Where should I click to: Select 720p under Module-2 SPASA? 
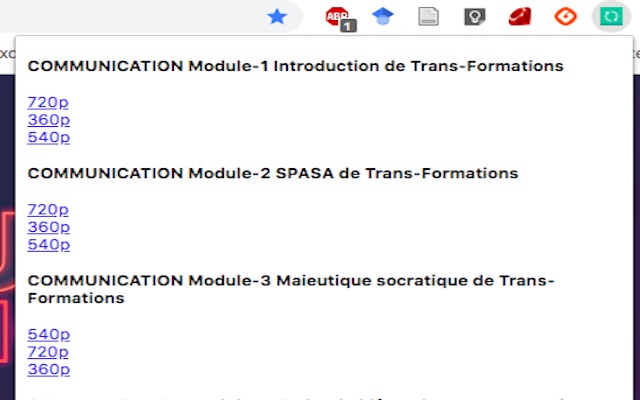click(48, 210)
